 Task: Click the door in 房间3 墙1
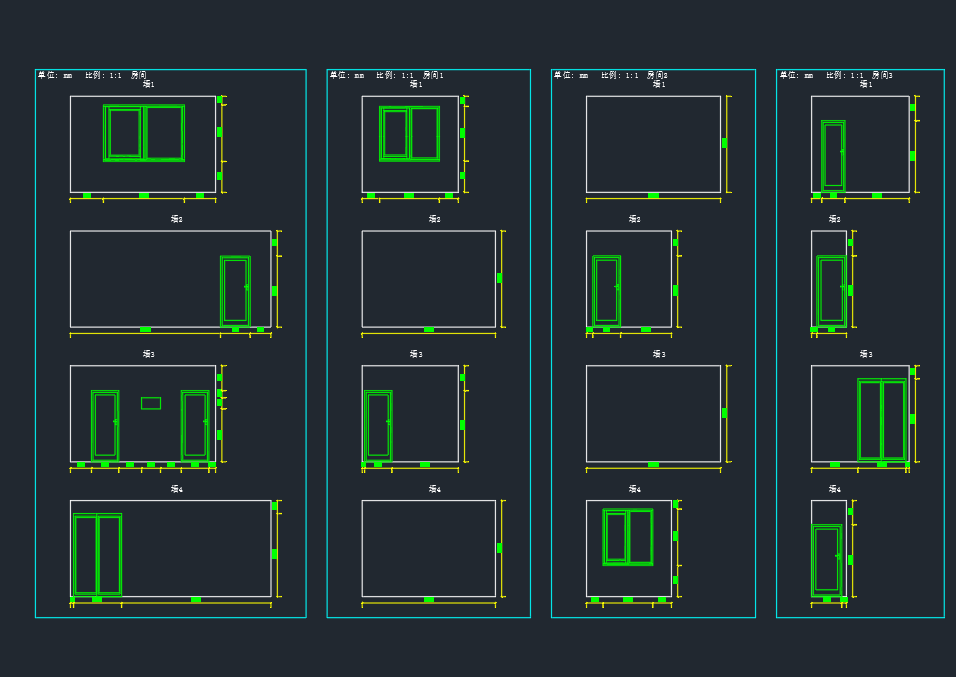[x=833, y=155]
